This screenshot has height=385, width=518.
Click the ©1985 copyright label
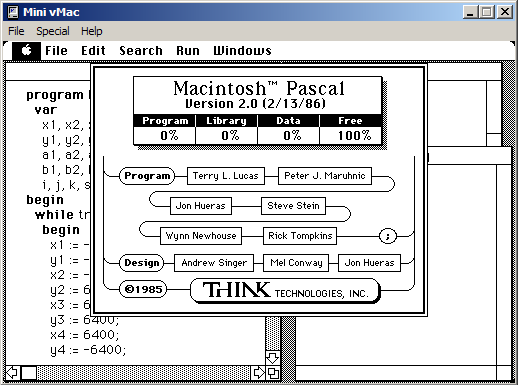pos(143,289)
